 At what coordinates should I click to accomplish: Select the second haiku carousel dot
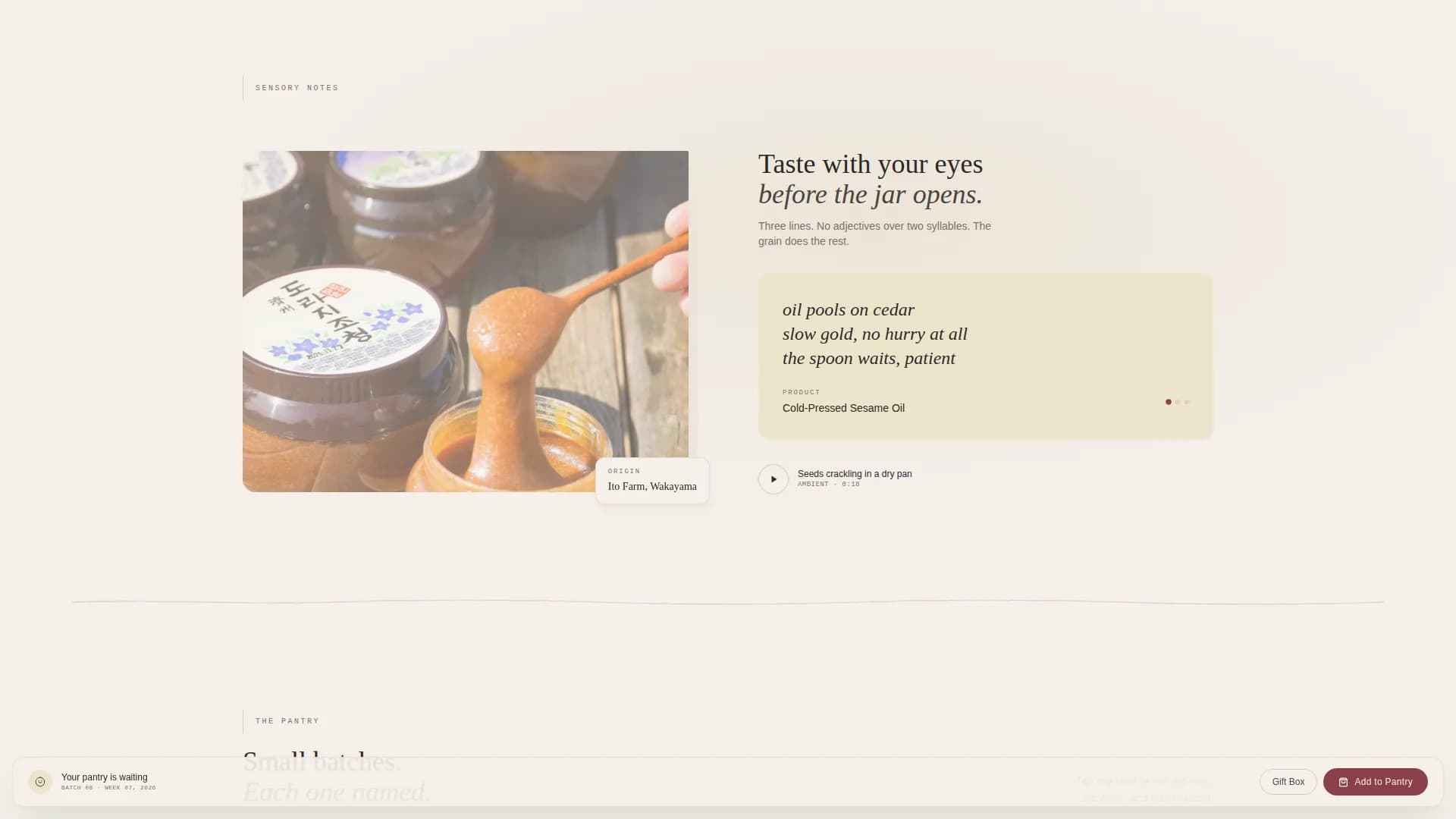click(x=1178, y=402)
